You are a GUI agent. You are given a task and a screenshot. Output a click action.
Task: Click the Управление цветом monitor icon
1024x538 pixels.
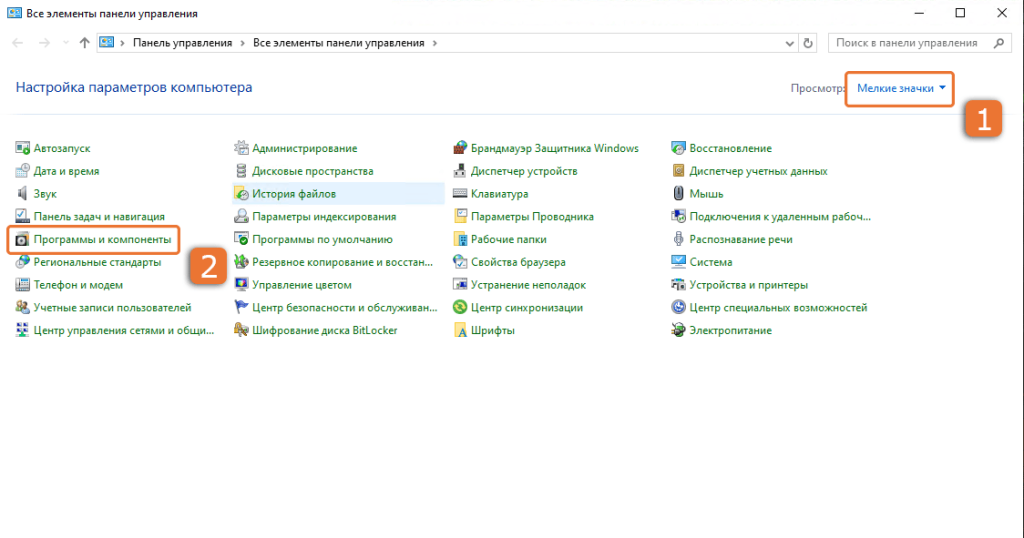[x=241, y=285]
